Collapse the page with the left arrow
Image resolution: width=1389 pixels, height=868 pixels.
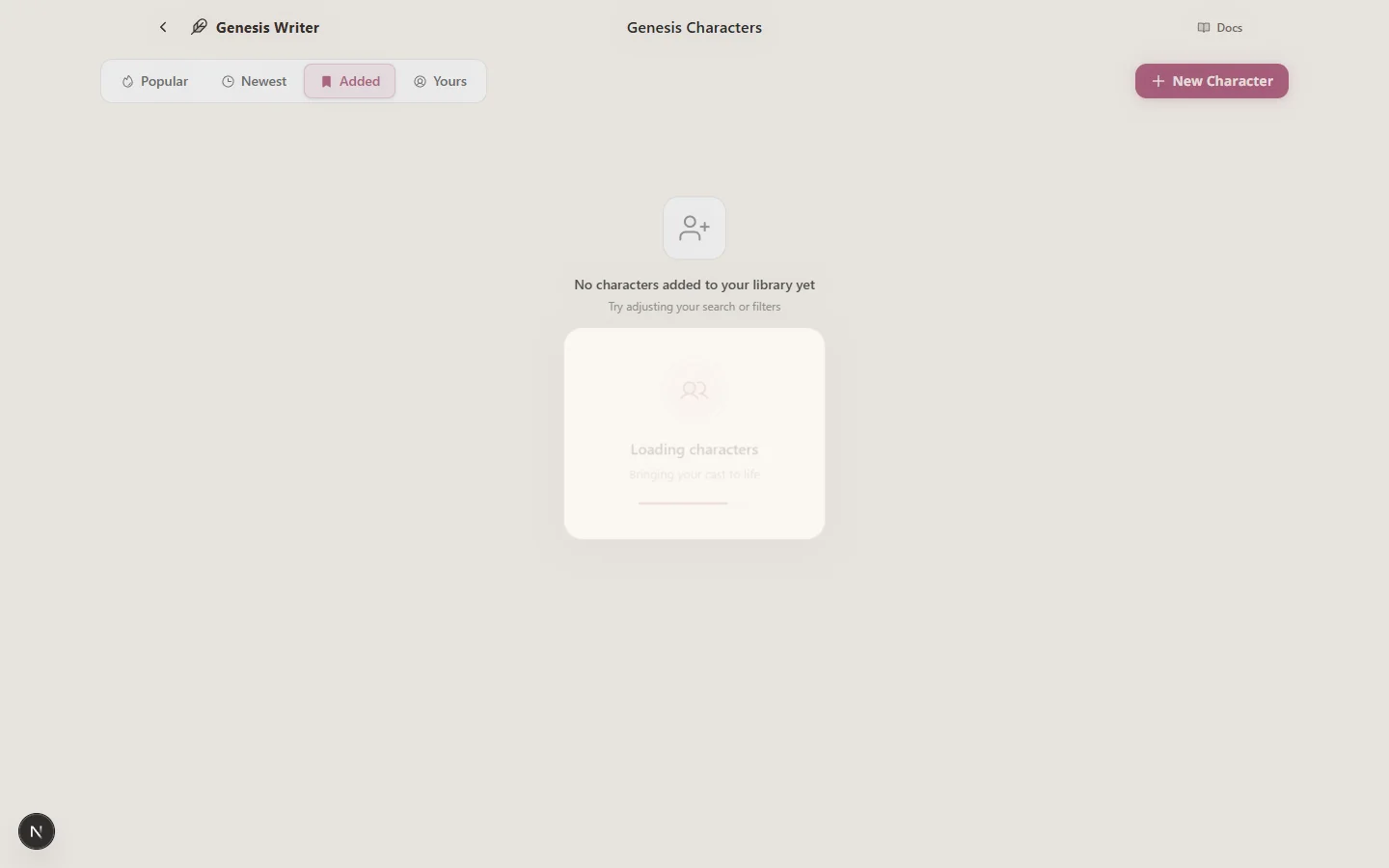point(163,27)
